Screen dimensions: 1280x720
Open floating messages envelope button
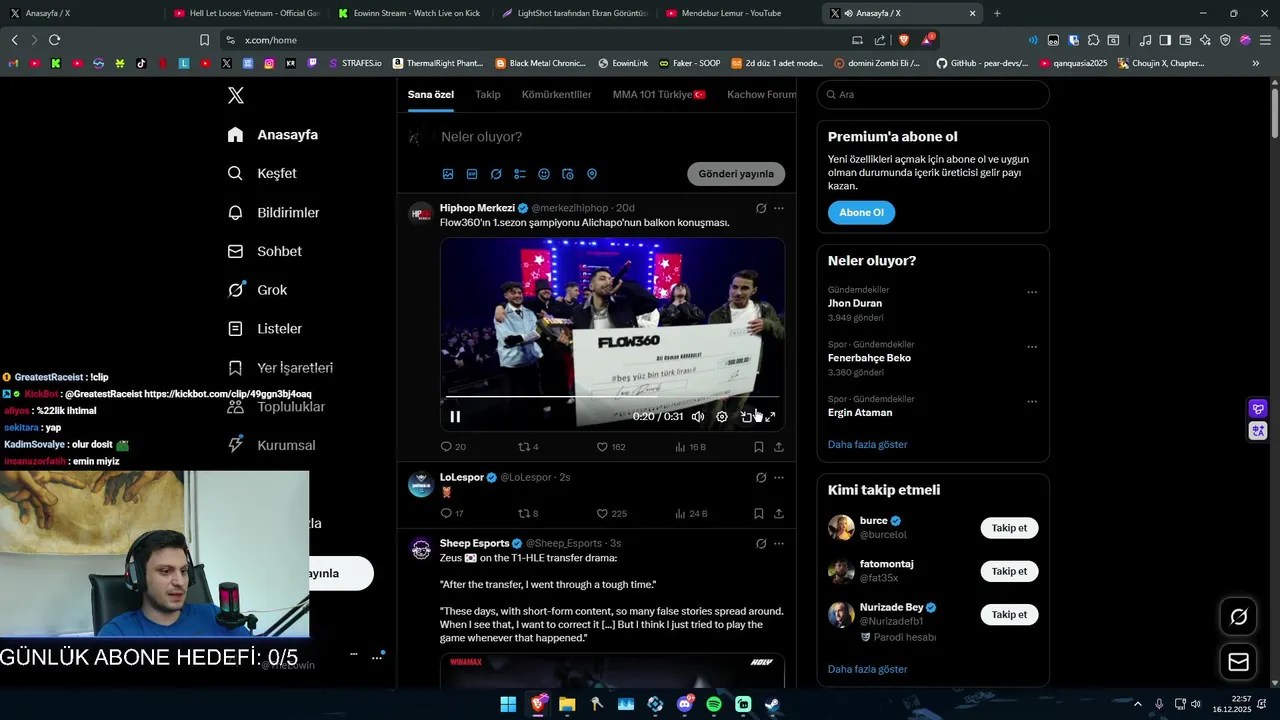(x=1239, y=662)
